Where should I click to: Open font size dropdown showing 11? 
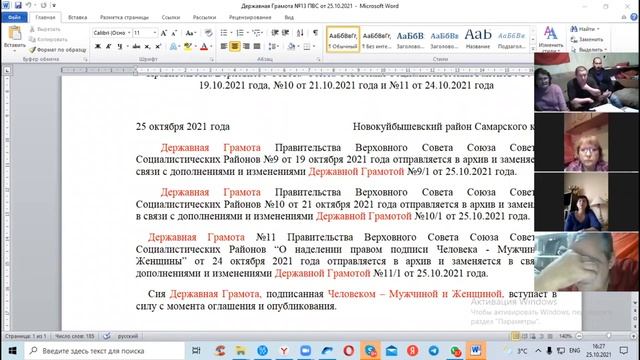tap(155, 33)
